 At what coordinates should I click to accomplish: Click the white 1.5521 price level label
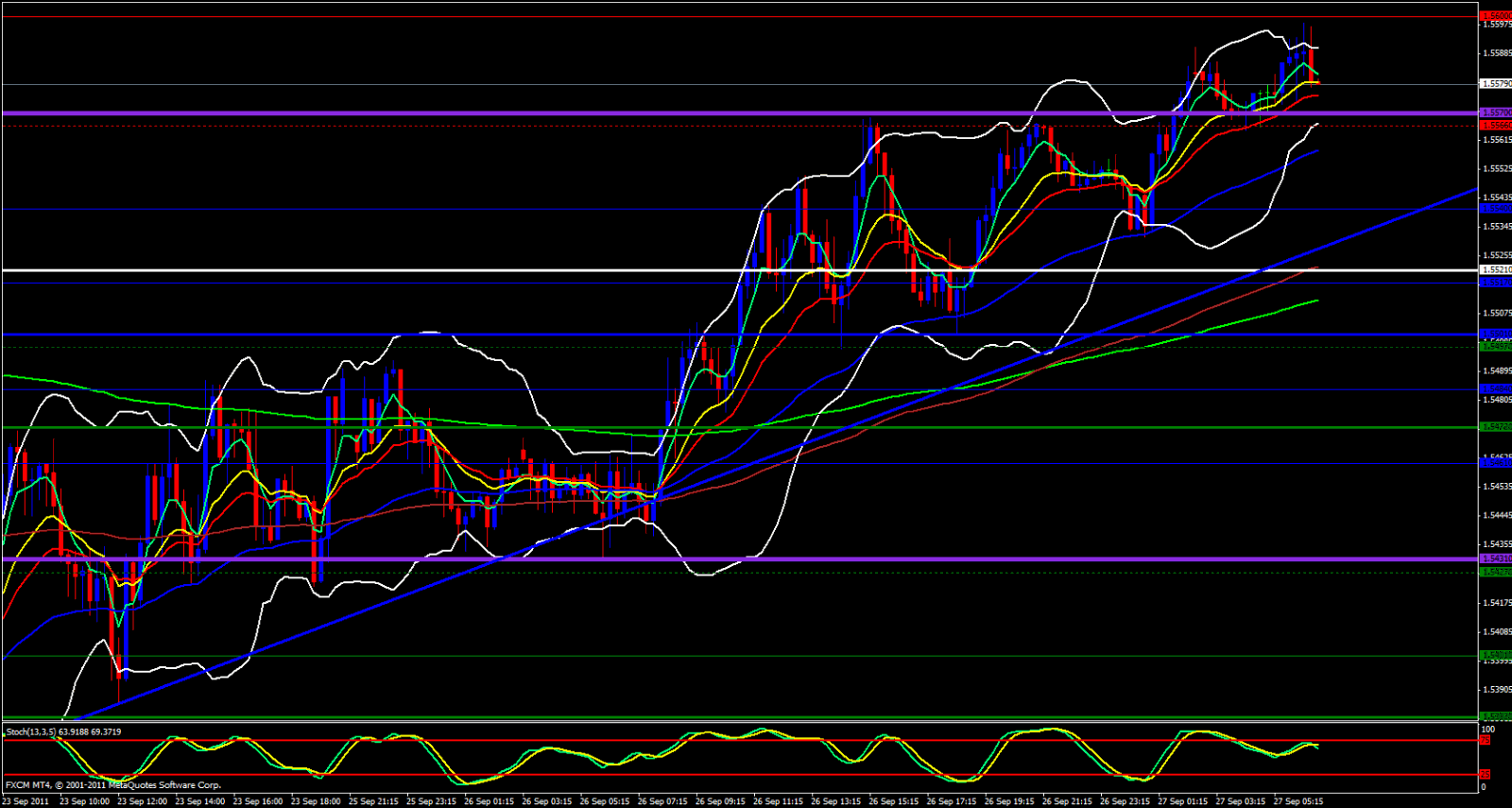[1494, 270]
